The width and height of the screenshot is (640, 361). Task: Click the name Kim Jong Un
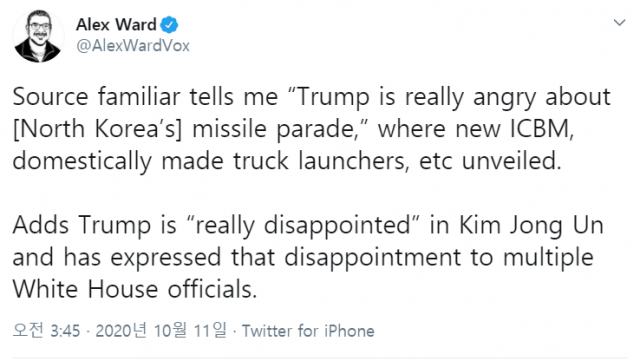(531, 226)
